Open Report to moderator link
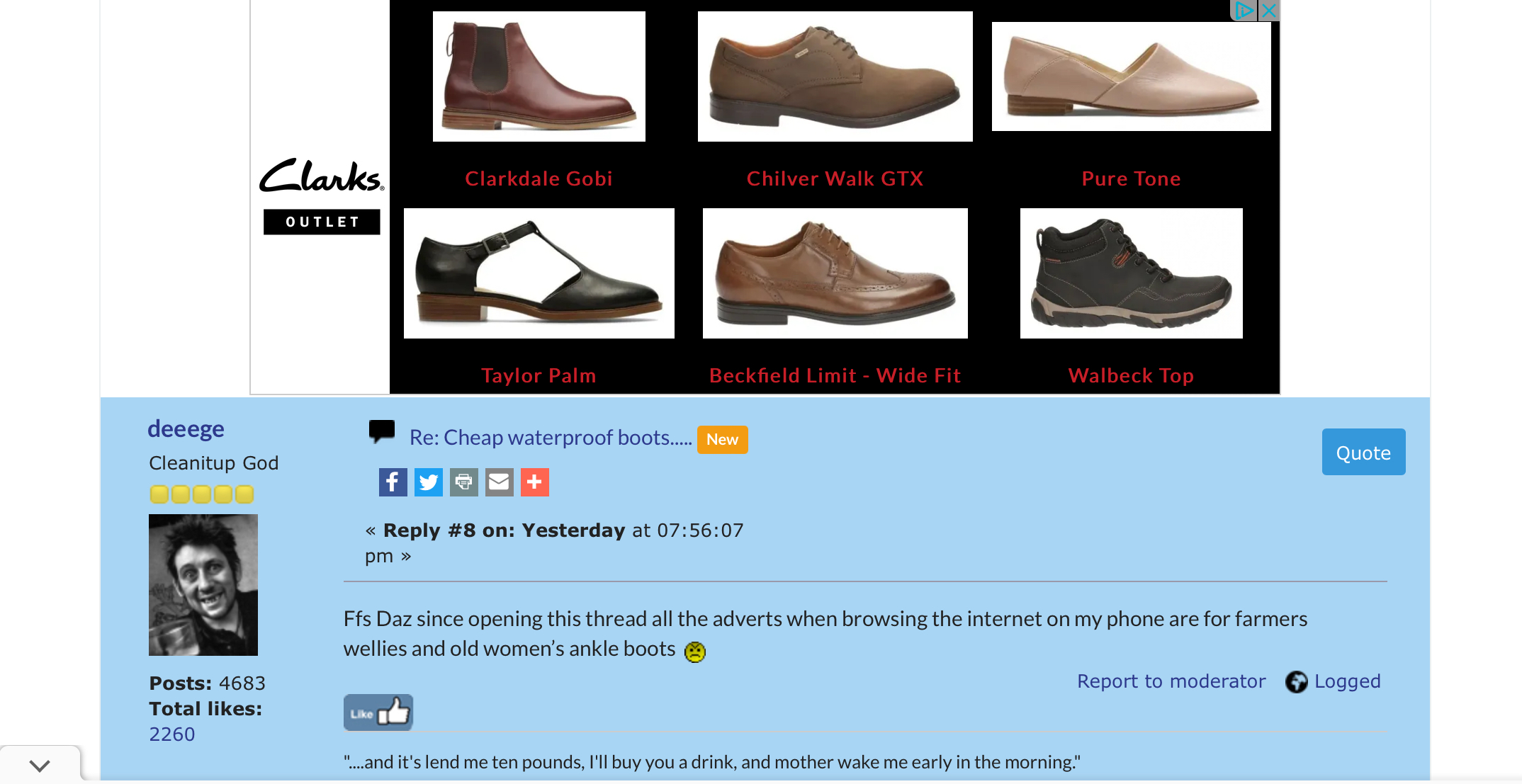This screenshot has width=1522, height=784. (1171, 681)
